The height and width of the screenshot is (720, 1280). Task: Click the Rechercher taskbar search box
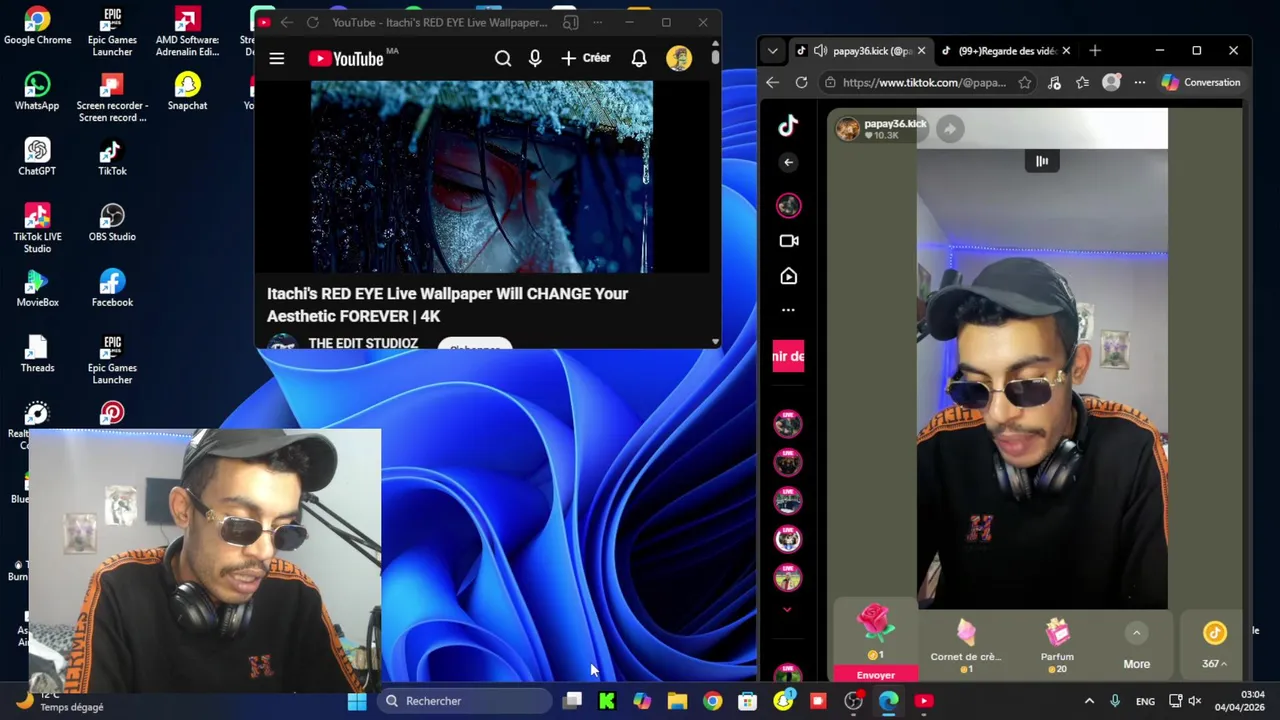465,701
